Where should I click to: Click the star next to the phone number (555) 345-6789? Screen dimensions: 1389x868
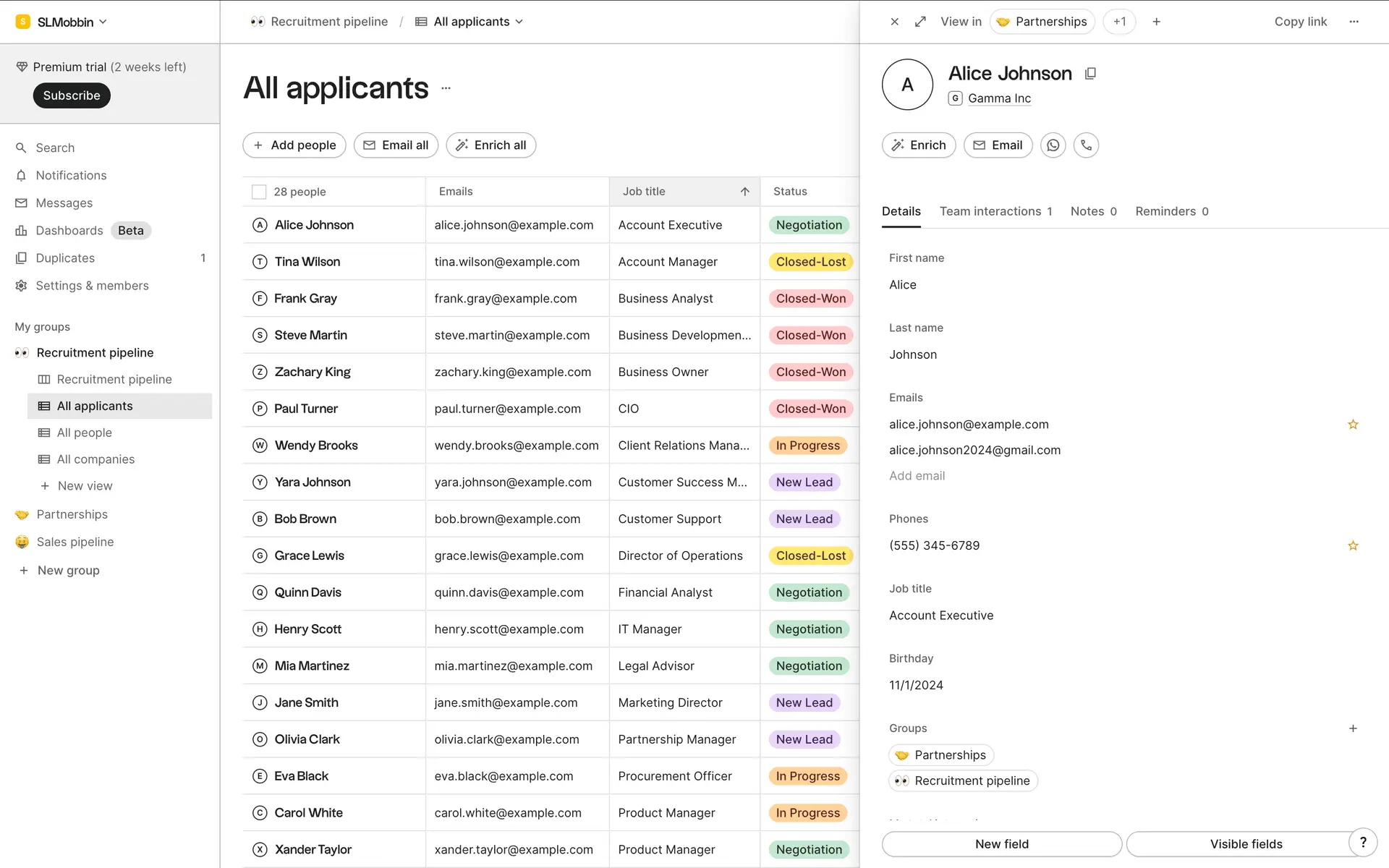coord(1352,545)
